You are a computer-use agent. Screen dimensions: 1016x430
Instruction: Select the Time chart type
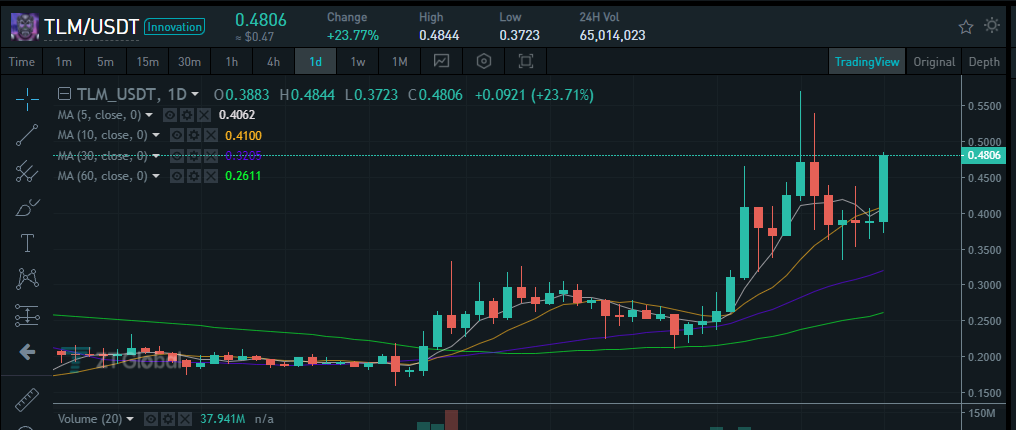(22, 62)
